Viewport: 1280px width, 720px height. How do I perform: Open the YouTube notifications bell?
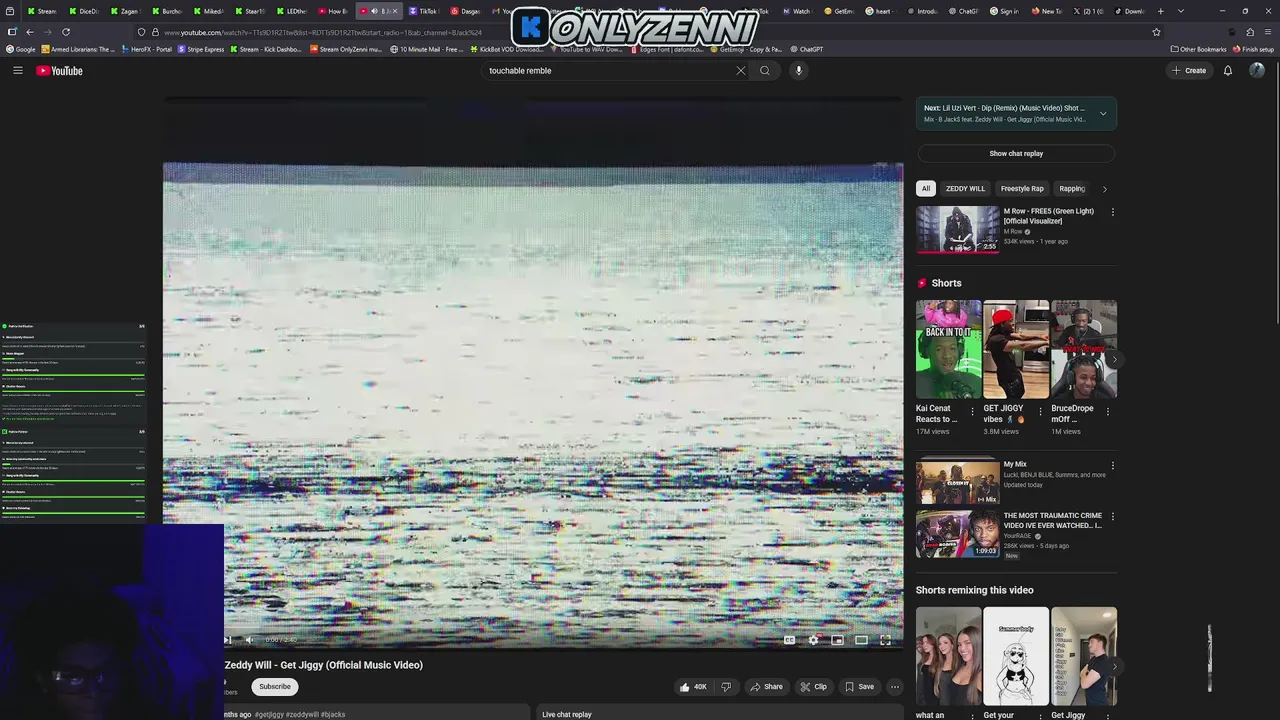coord(1228,71)
